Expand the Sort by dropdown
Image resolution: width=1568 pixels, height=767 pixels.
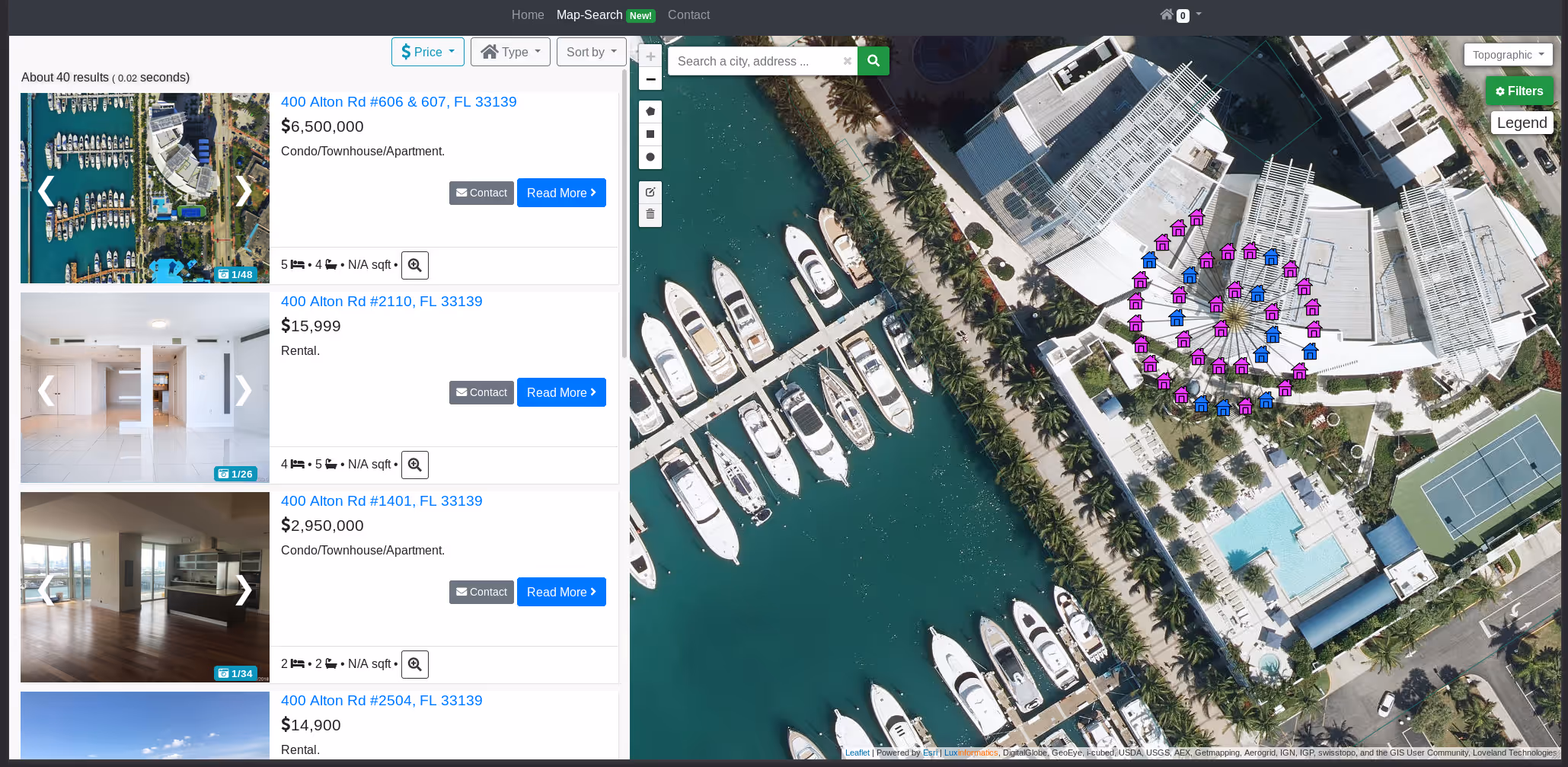(591, 52)
